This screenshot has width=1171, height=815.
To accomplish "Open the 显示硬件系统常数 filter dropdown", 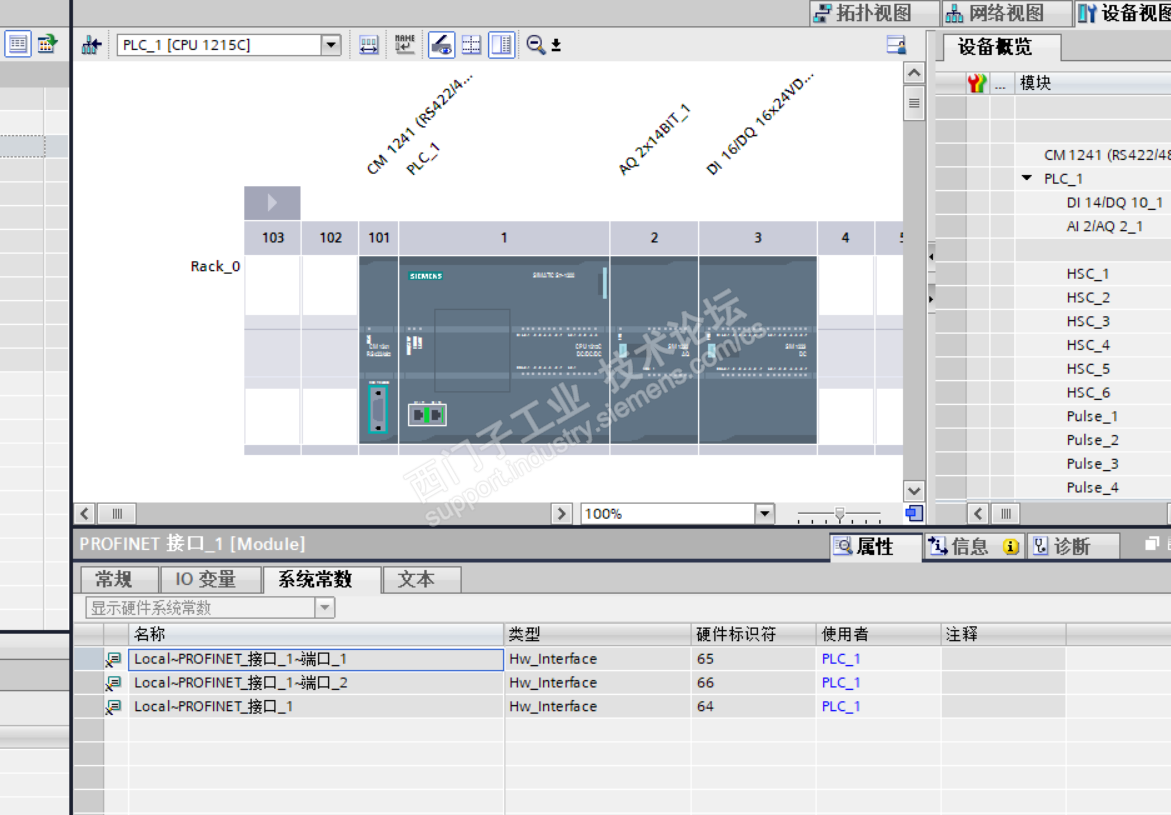I will (x=324, y=607).
